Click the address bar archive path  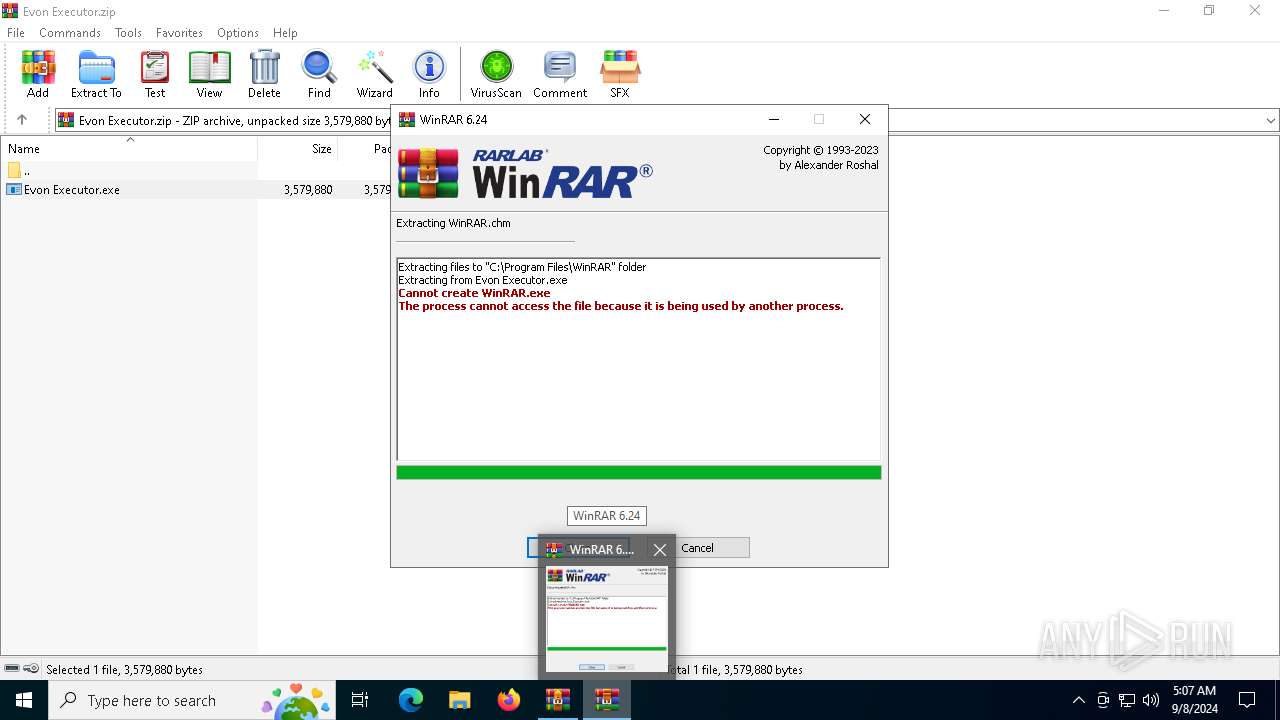[234, 121]
